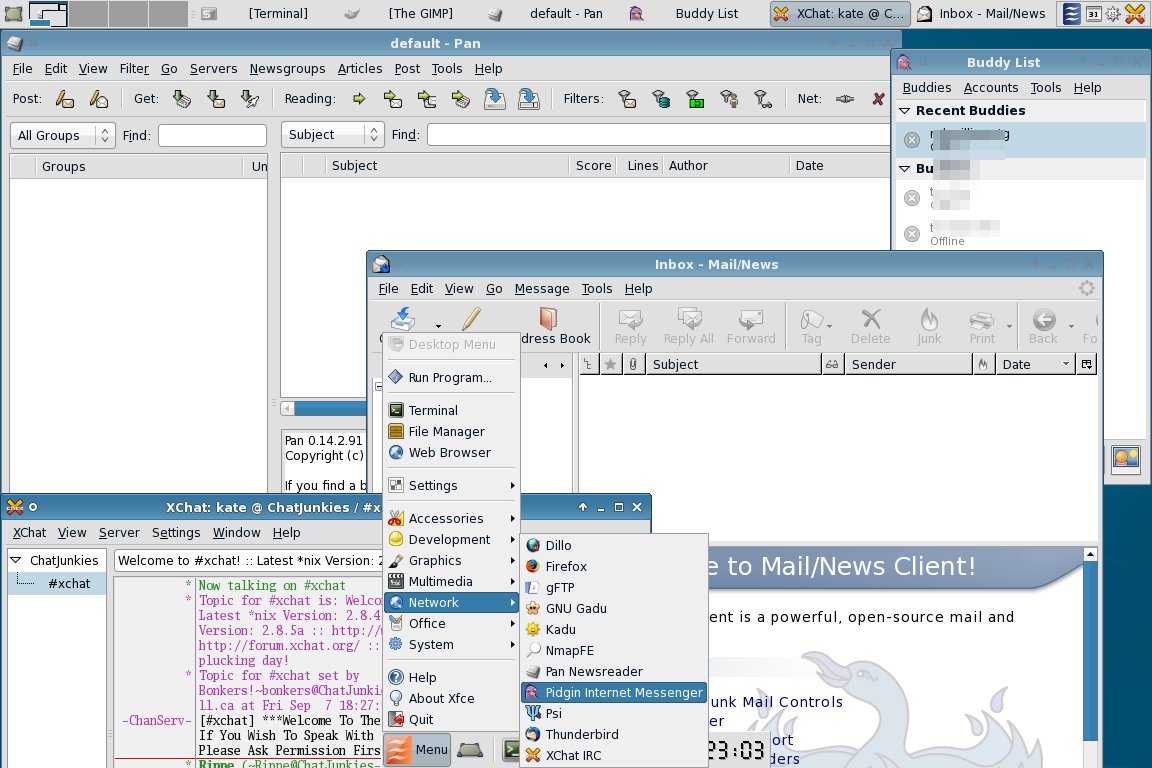1152x768 pixels.
Task: Click Read Next Unread Article arrow in Pan
Action: (359, 98)
